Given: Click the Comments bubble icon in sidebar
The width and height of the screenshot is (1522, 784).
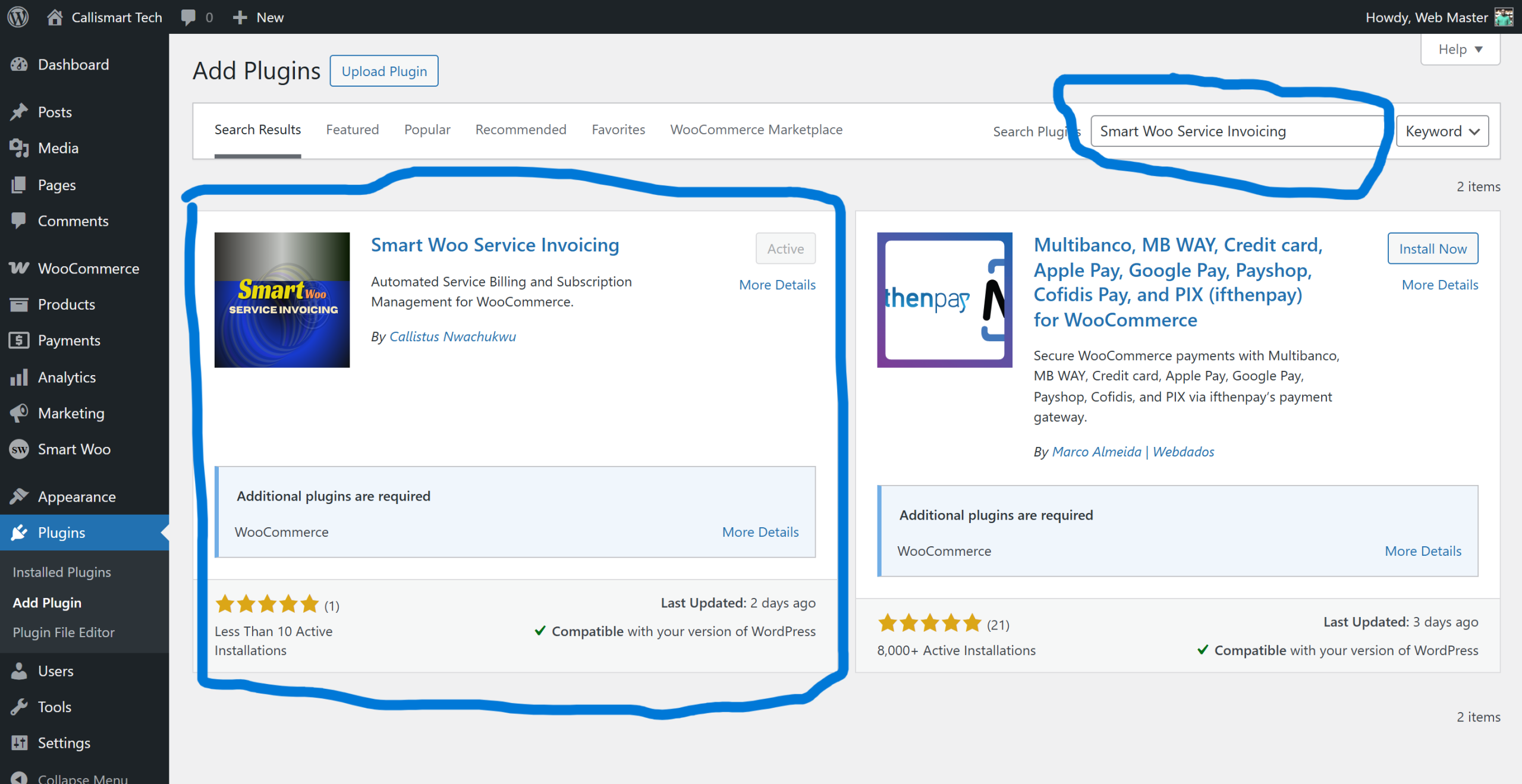Looking at the screenshot, I should coord(19,221).
